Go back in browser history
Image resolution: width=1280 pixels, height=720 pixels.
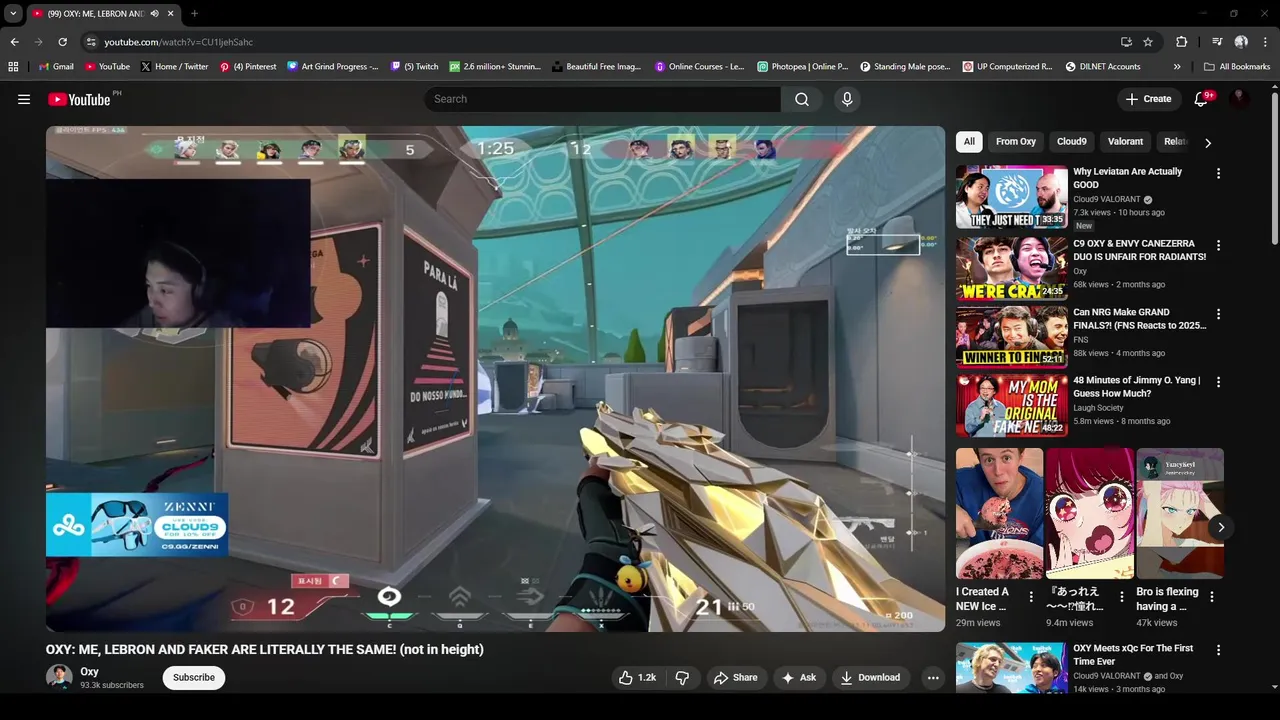click(x=15, y=42)
